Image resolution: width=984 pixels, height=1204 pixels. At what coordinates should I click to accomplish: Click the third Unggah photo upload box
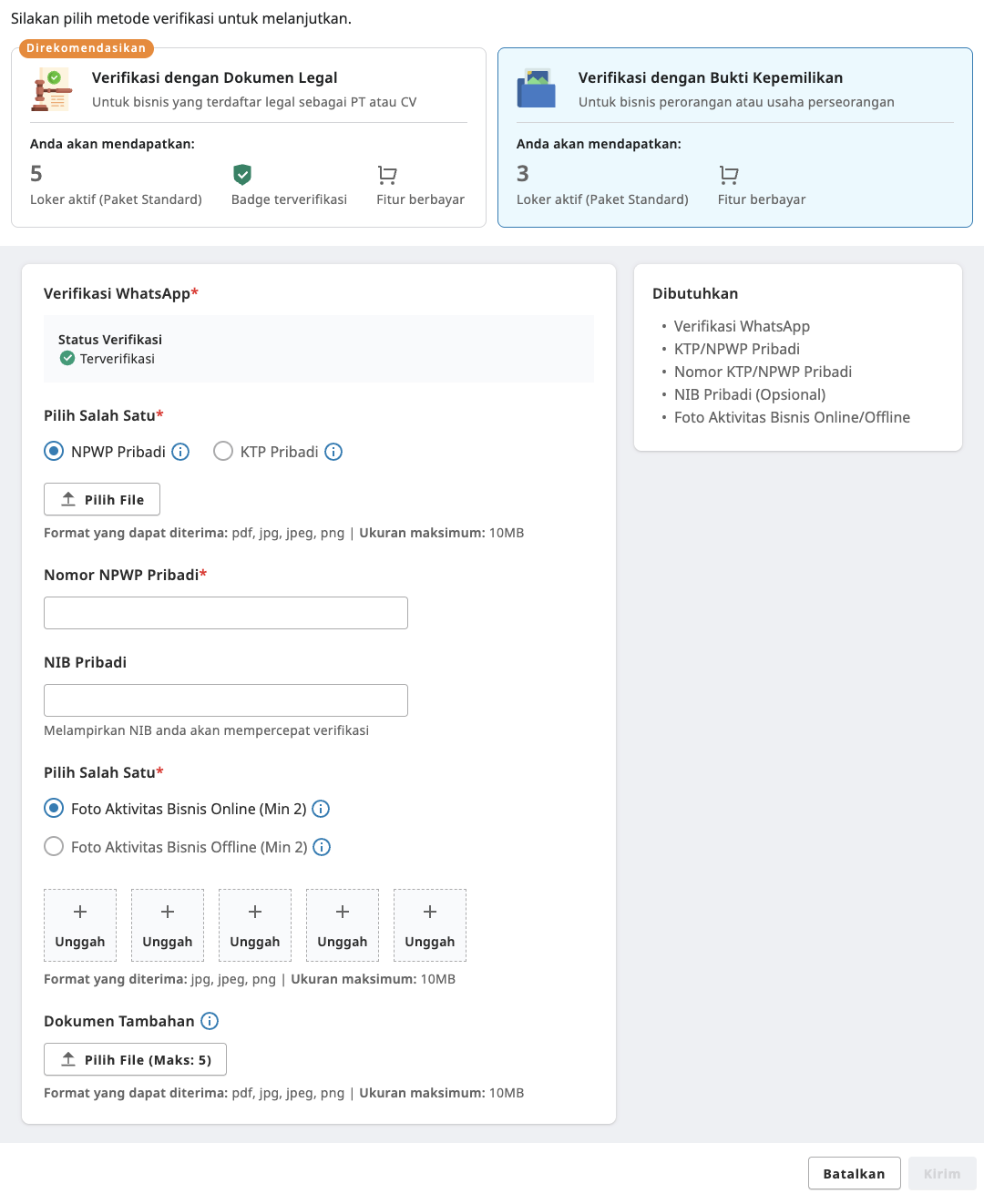pyautogui.click(x=255, y=925)
